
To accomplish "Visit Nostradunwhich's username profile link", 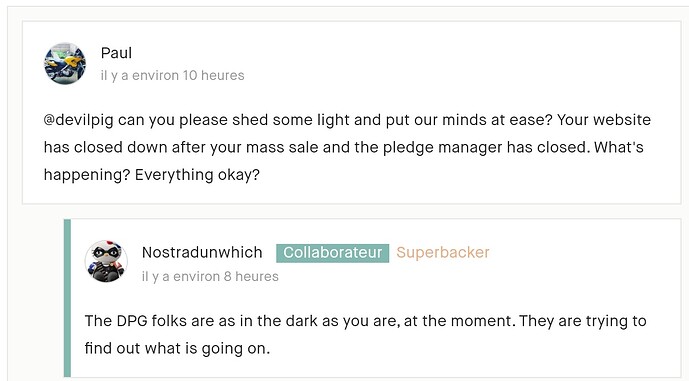I will (x=202, y=252).
